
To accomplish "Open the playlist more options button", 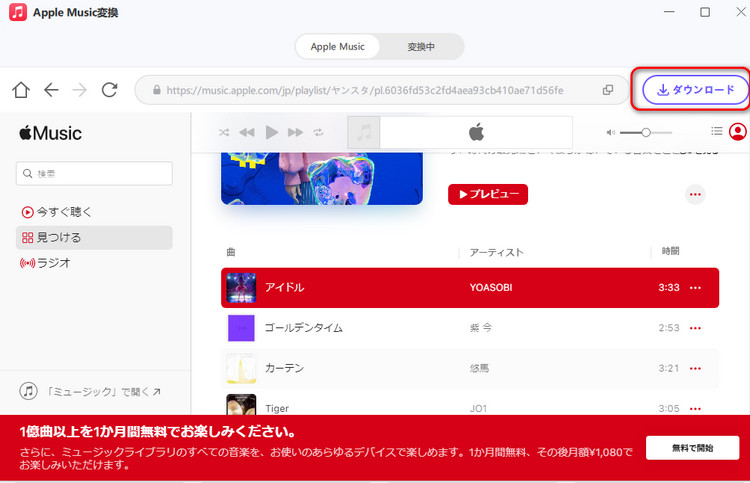I will [x=695, y=194].
